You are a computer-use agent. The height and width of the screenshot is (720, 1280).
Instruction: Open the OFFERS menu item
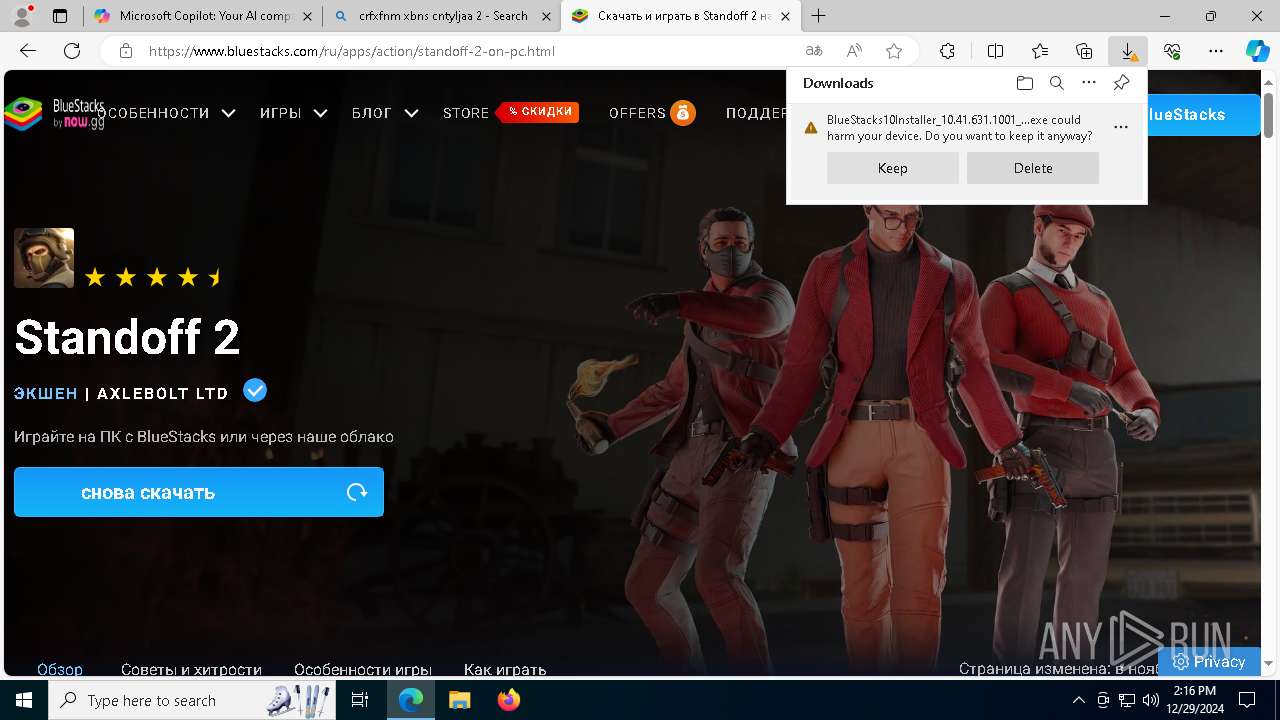[652, 113]
